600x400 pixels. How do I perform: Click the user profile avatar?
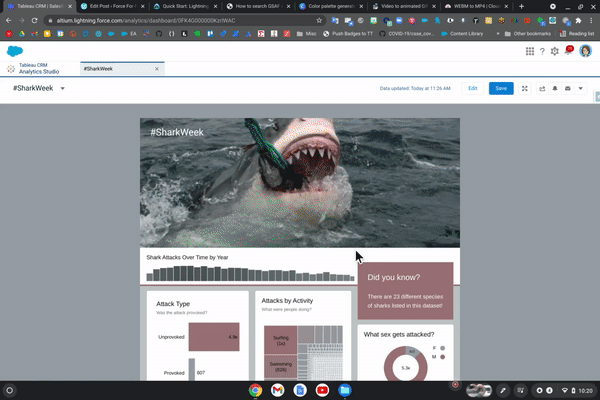585,51
